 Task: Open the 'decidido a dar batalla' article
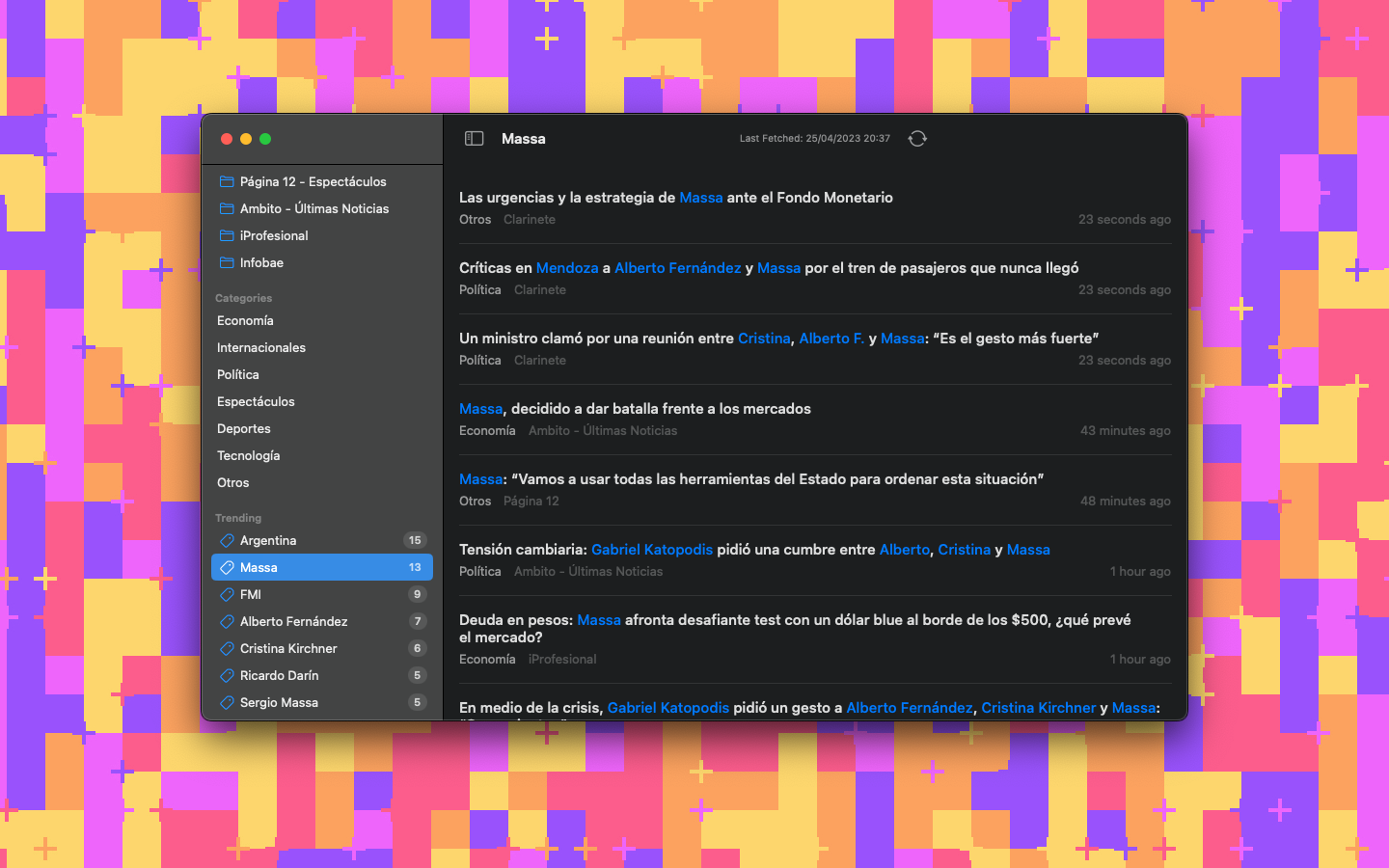[x=661, y=409]
